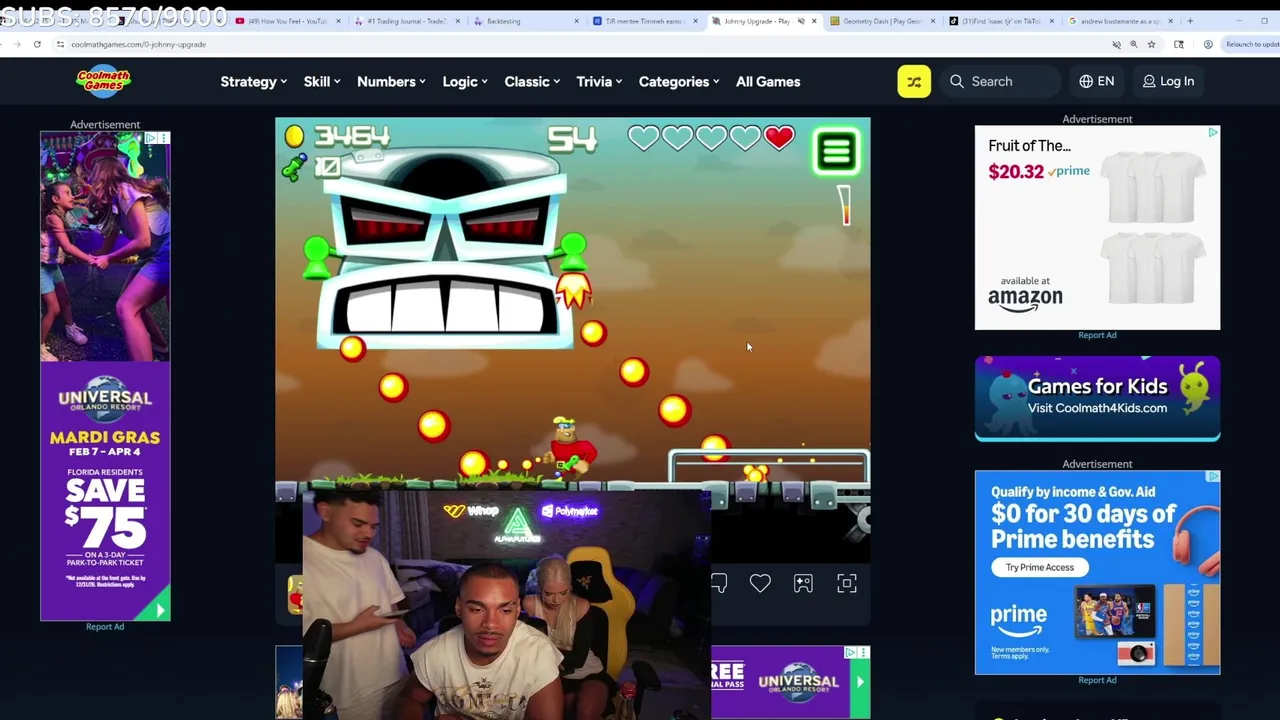1280x720 pixels.
Task: Switch to the Backtesting tab
Action: pos(525,21)
